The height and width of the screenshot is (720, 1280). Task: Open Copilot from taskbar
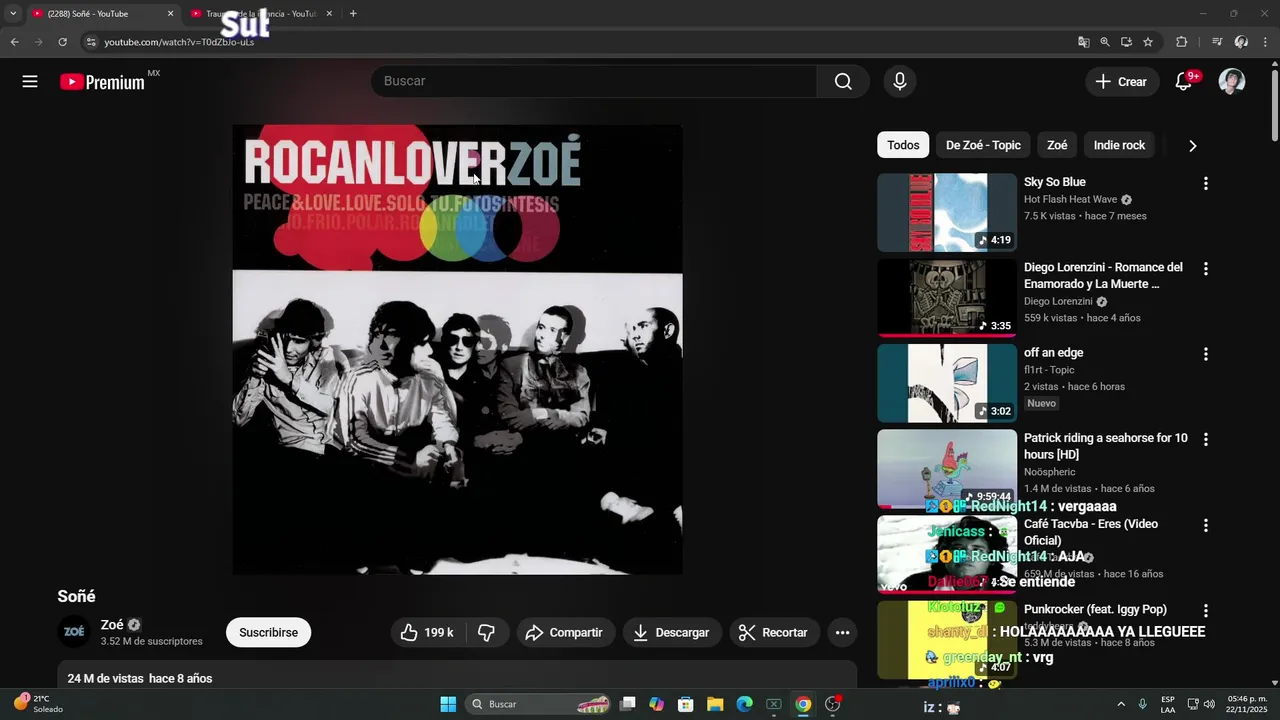coord(656,704)
